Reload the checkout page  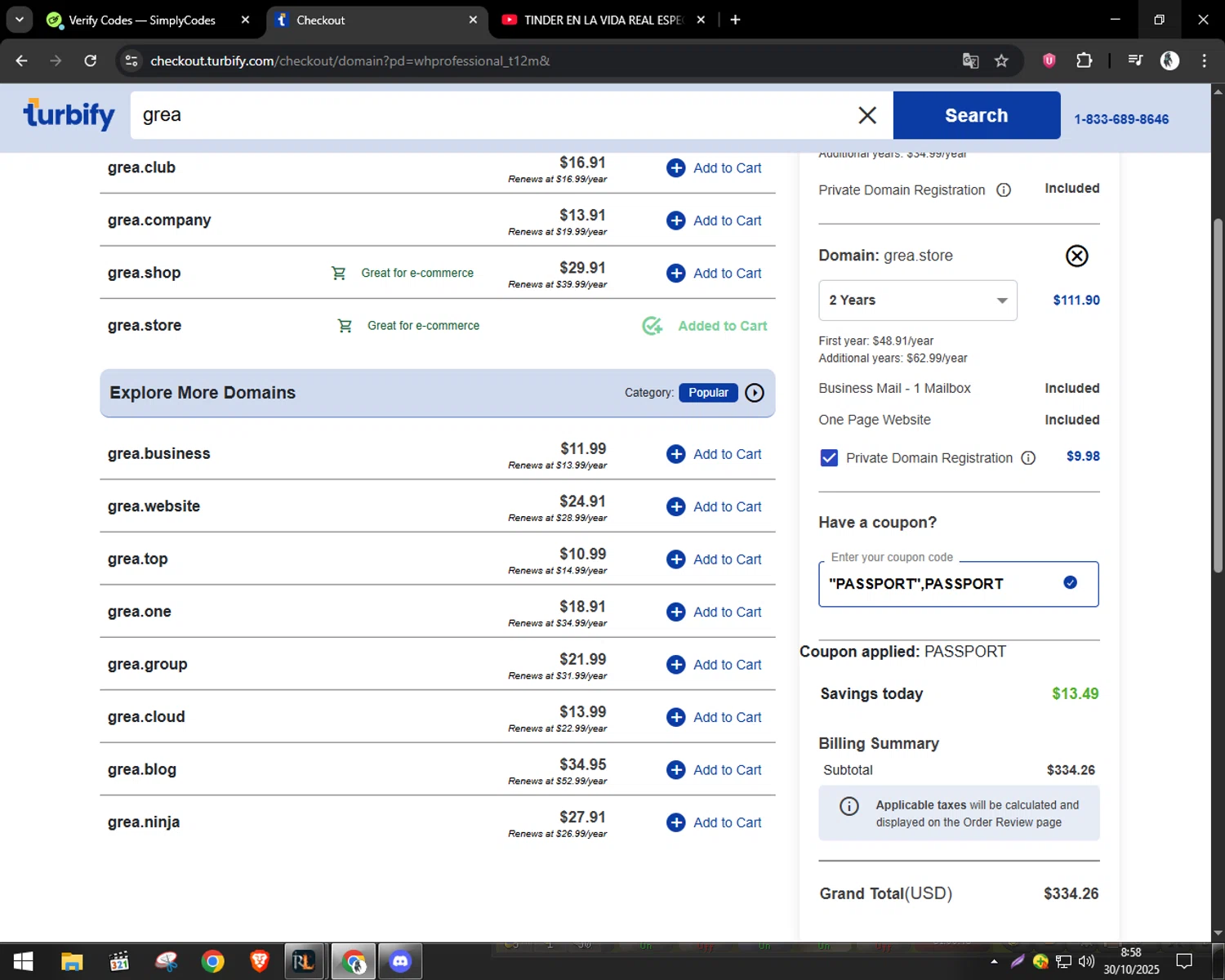click(x=91, y=60)
